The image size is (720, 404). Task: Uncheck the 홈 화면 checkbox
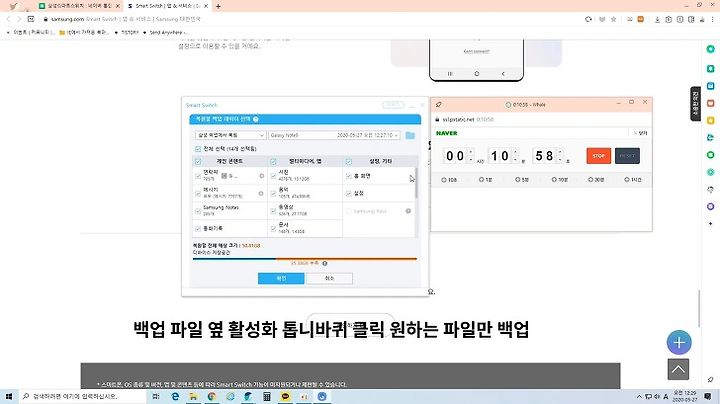pyautogui.click(x=349, y=176)
